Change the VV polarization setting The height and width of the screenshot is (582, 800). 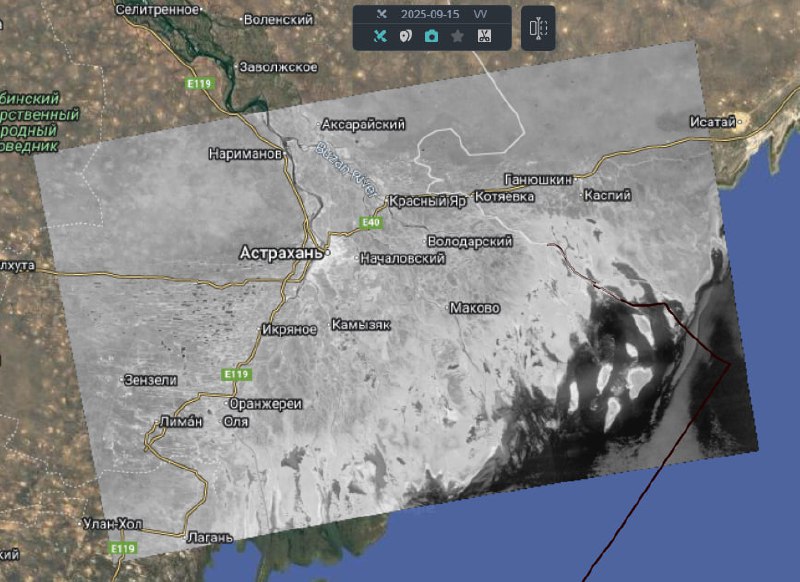(x=481, y=14)
